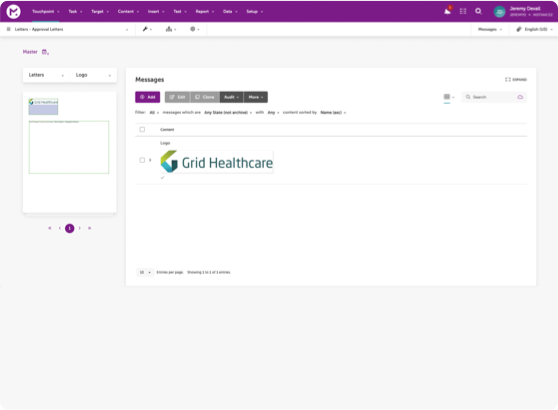This screenshot has width=558, height=410.
Task: Expand the Grid Healthcare logo row
Action: (x=150, y=160)
